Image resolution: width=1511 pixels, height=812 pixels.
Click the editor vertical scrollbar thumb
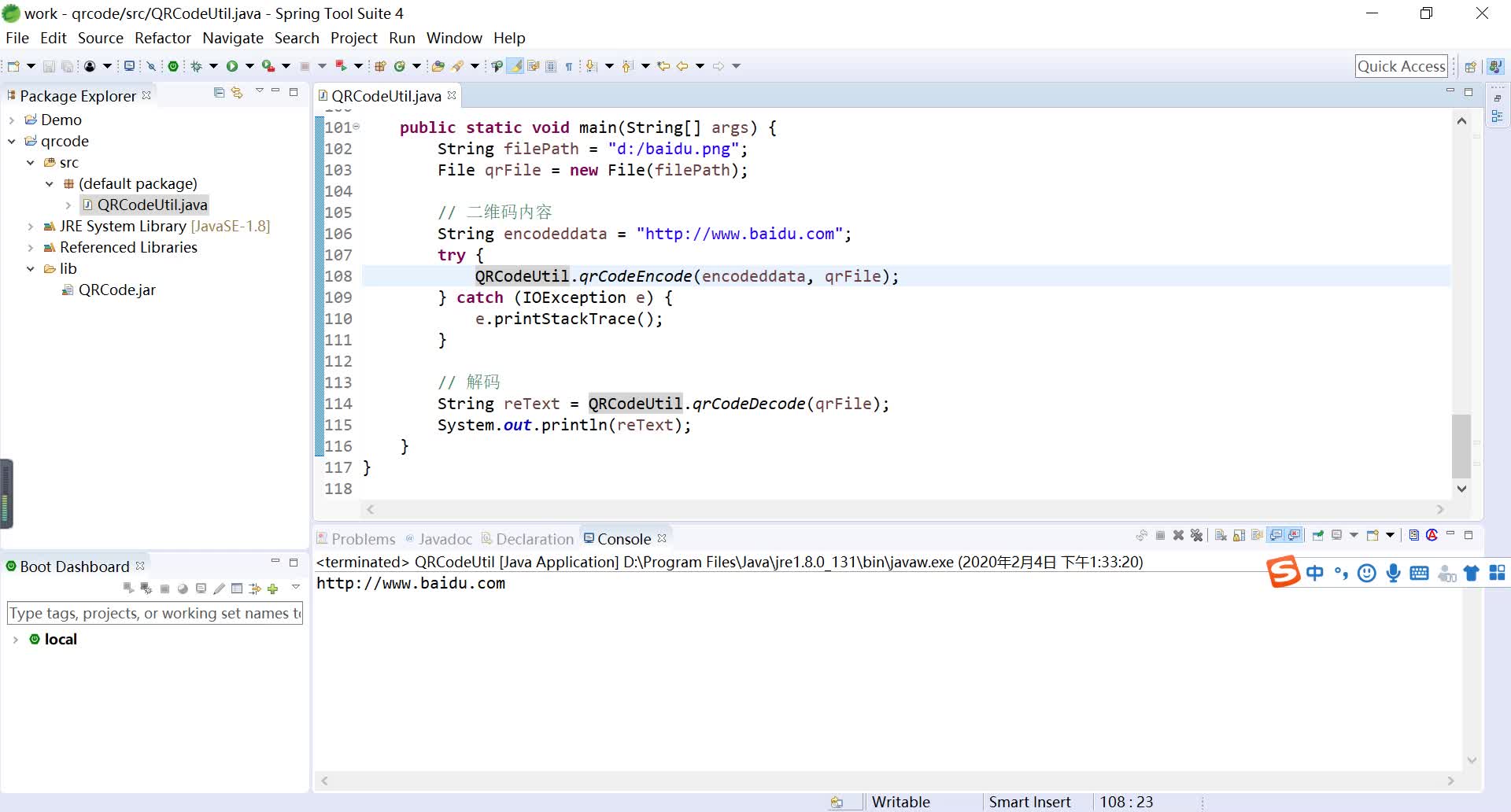point(1461,445)
